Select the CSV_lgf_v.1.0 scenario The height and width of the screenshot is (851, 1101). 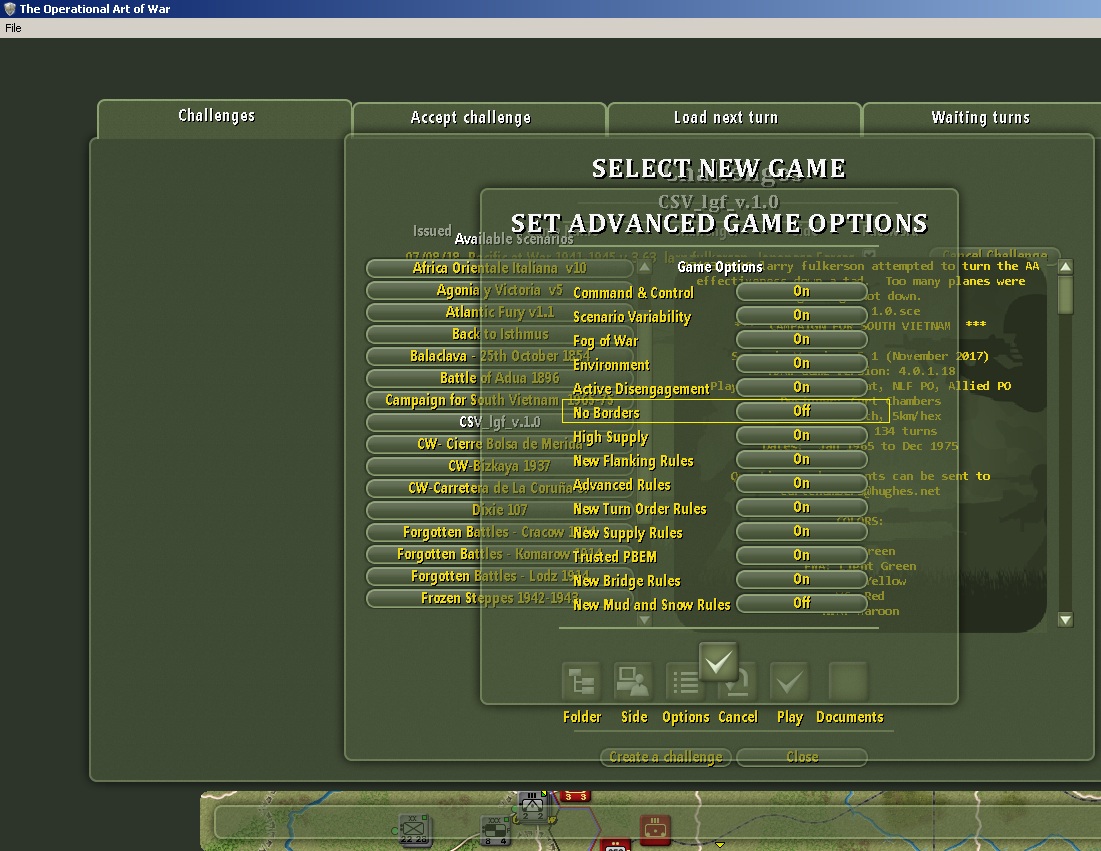[499, 422]
